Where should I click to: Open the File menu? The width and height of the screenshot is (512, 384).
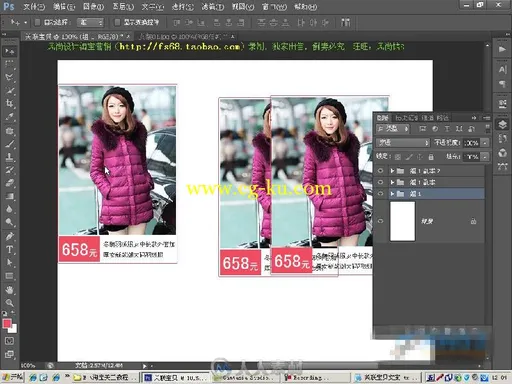tap(34, 6)
